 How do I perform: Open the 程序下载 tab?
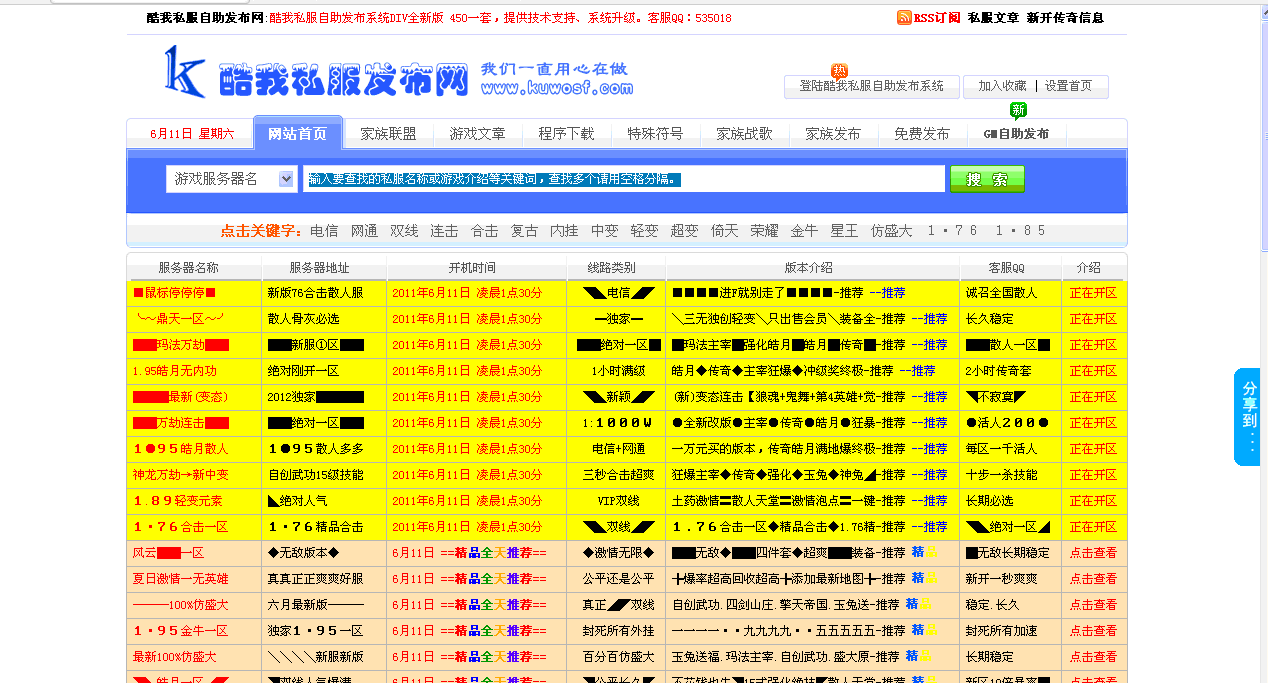566,133
